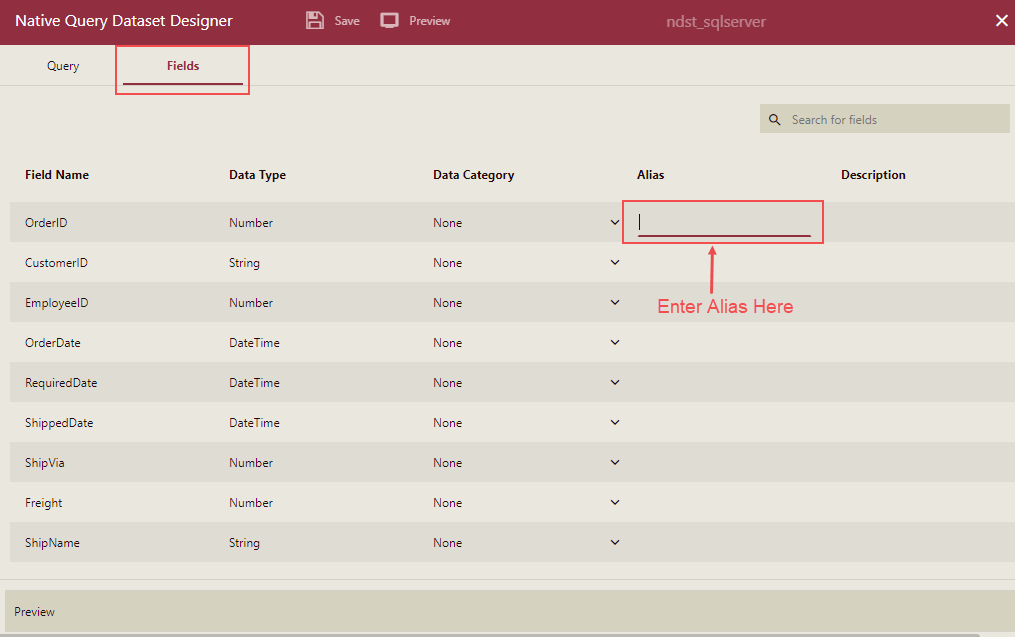Save the dataset using the Save icon
This screenshot has width=1015, height=637.
point(314,20)
